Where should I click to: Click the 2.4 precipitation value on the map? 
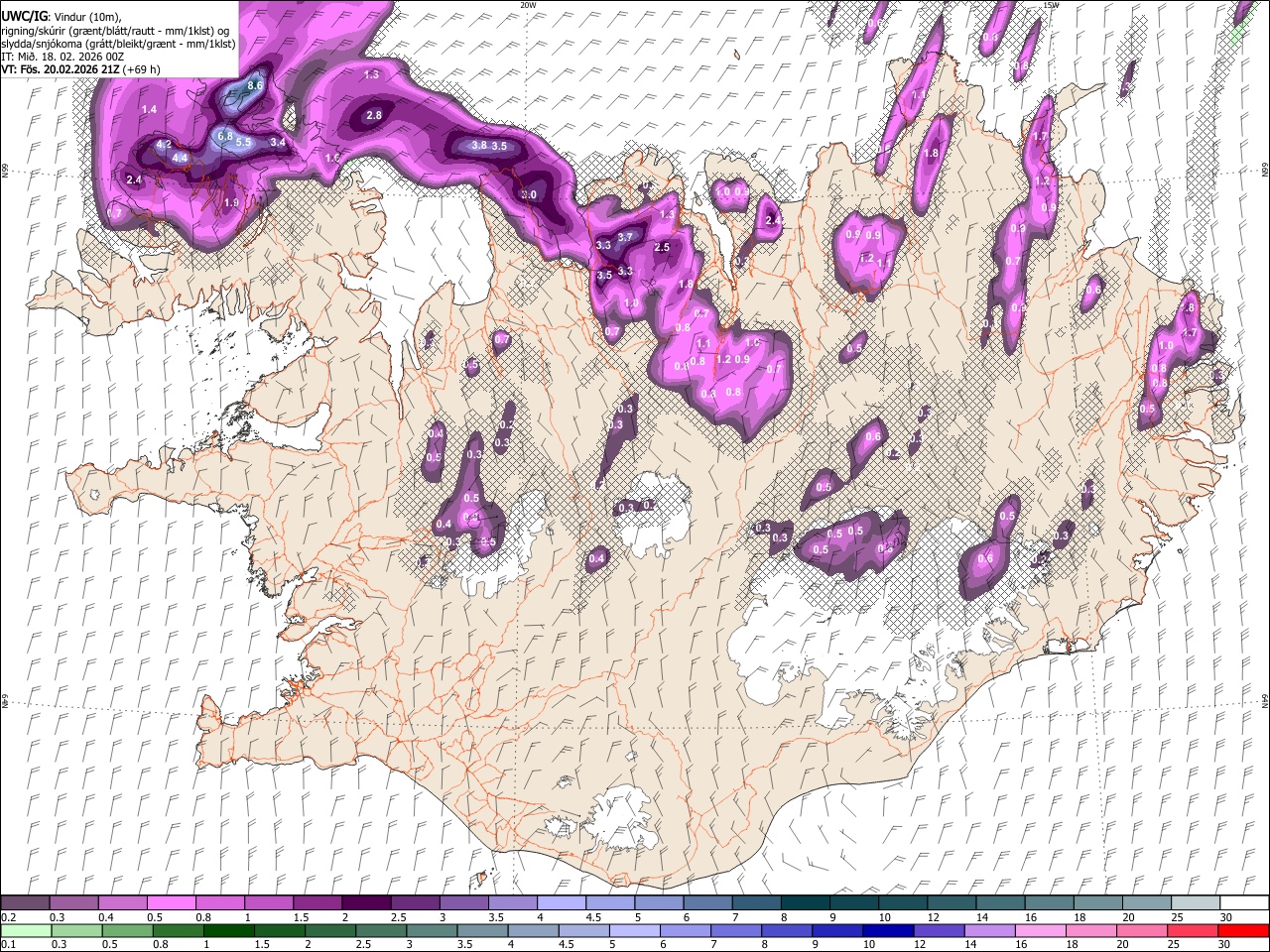[135, 179]
